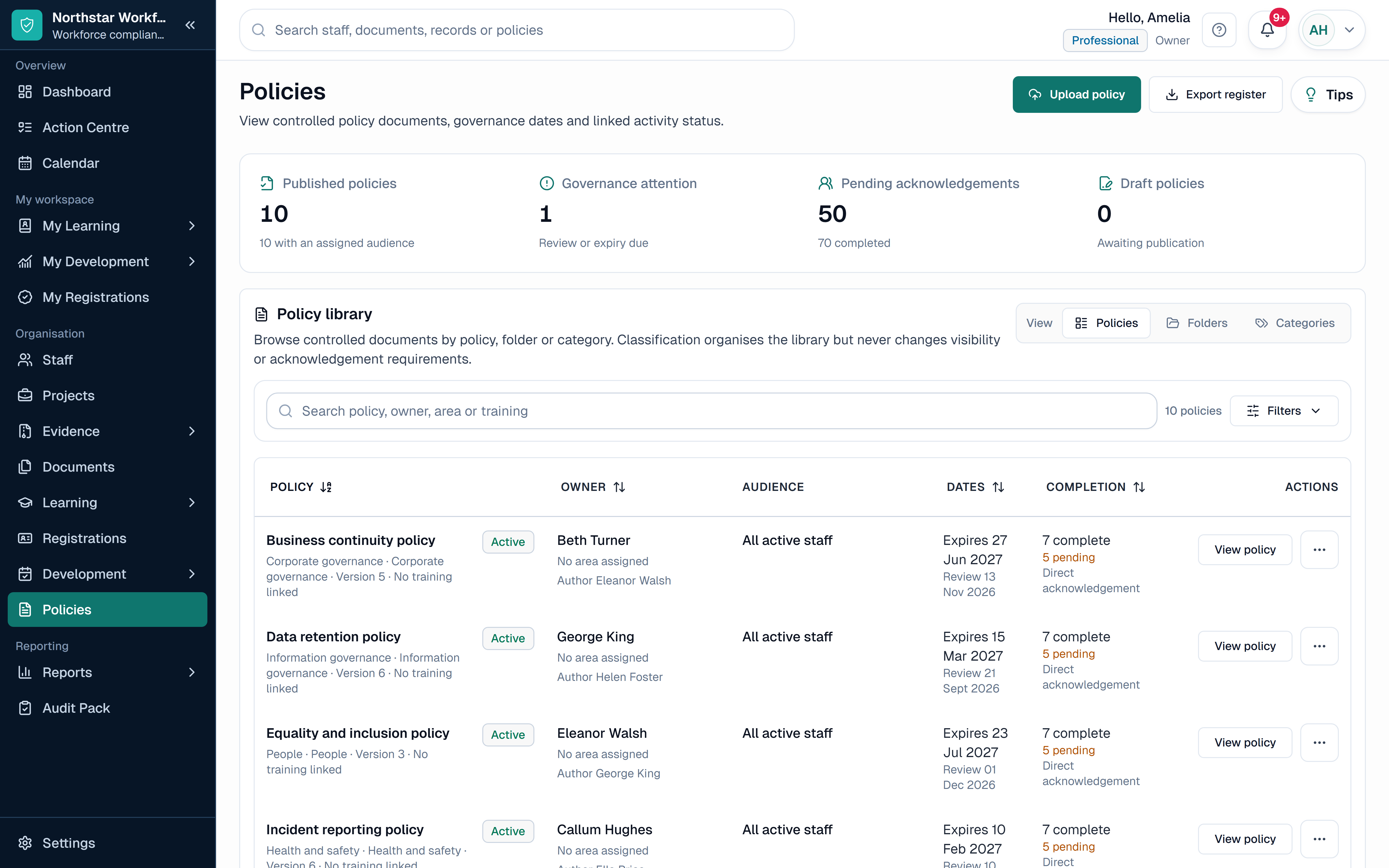
Task: Click the Published policies card icon
Action: click(x=267, y=183)
